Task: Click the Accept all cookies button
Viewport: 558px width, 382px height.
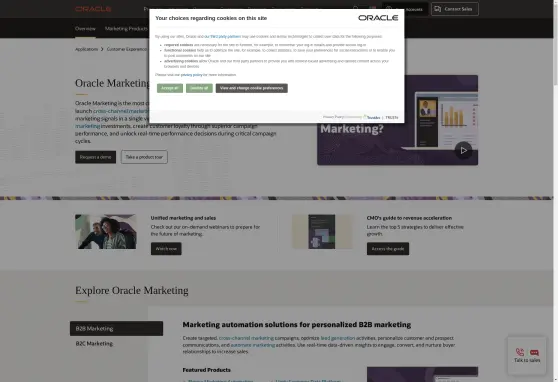Action: (x=170, y=88)
